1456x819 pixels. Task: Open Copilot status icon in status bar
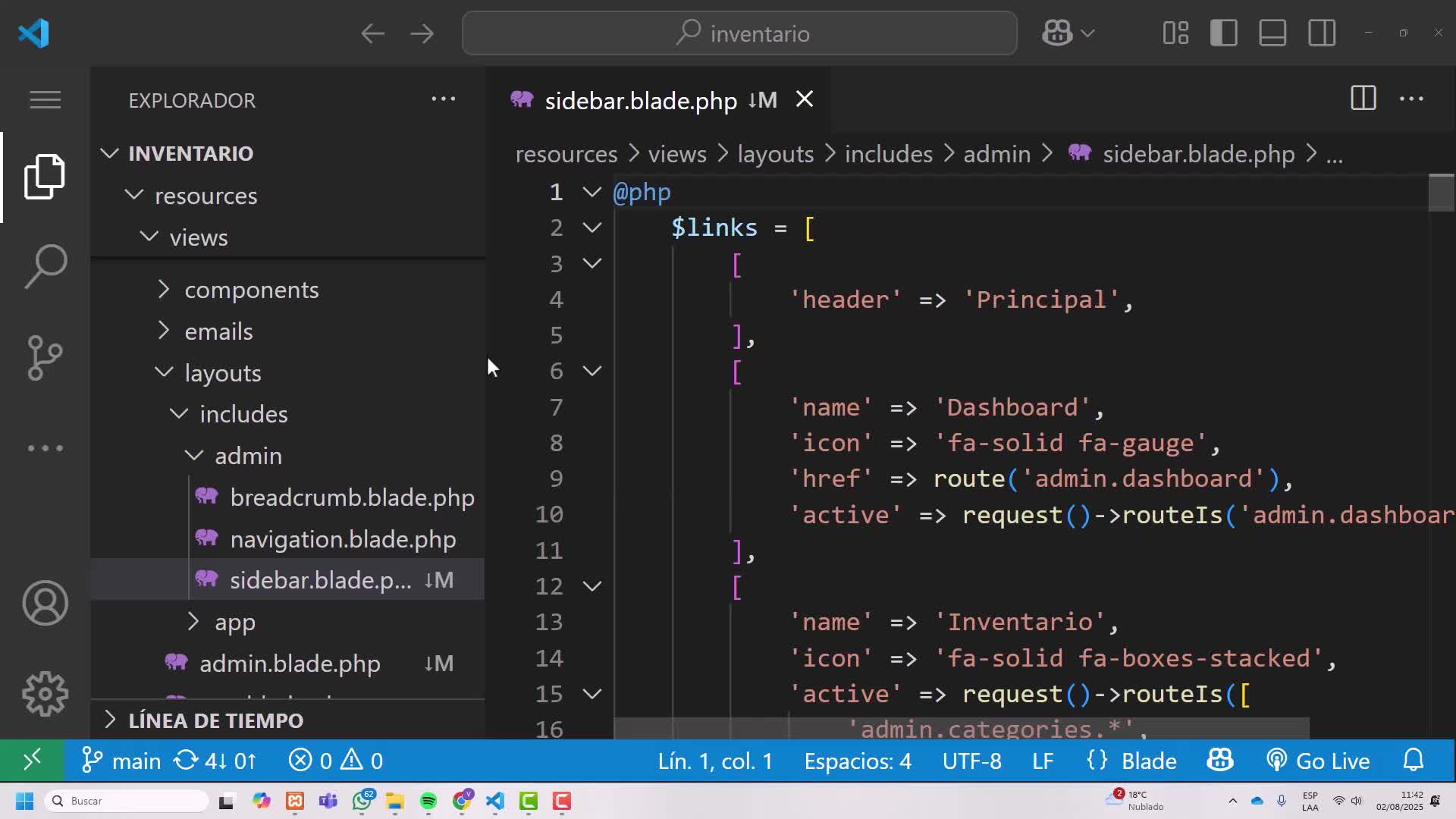pyautogui.click(x=1220, y=760)
